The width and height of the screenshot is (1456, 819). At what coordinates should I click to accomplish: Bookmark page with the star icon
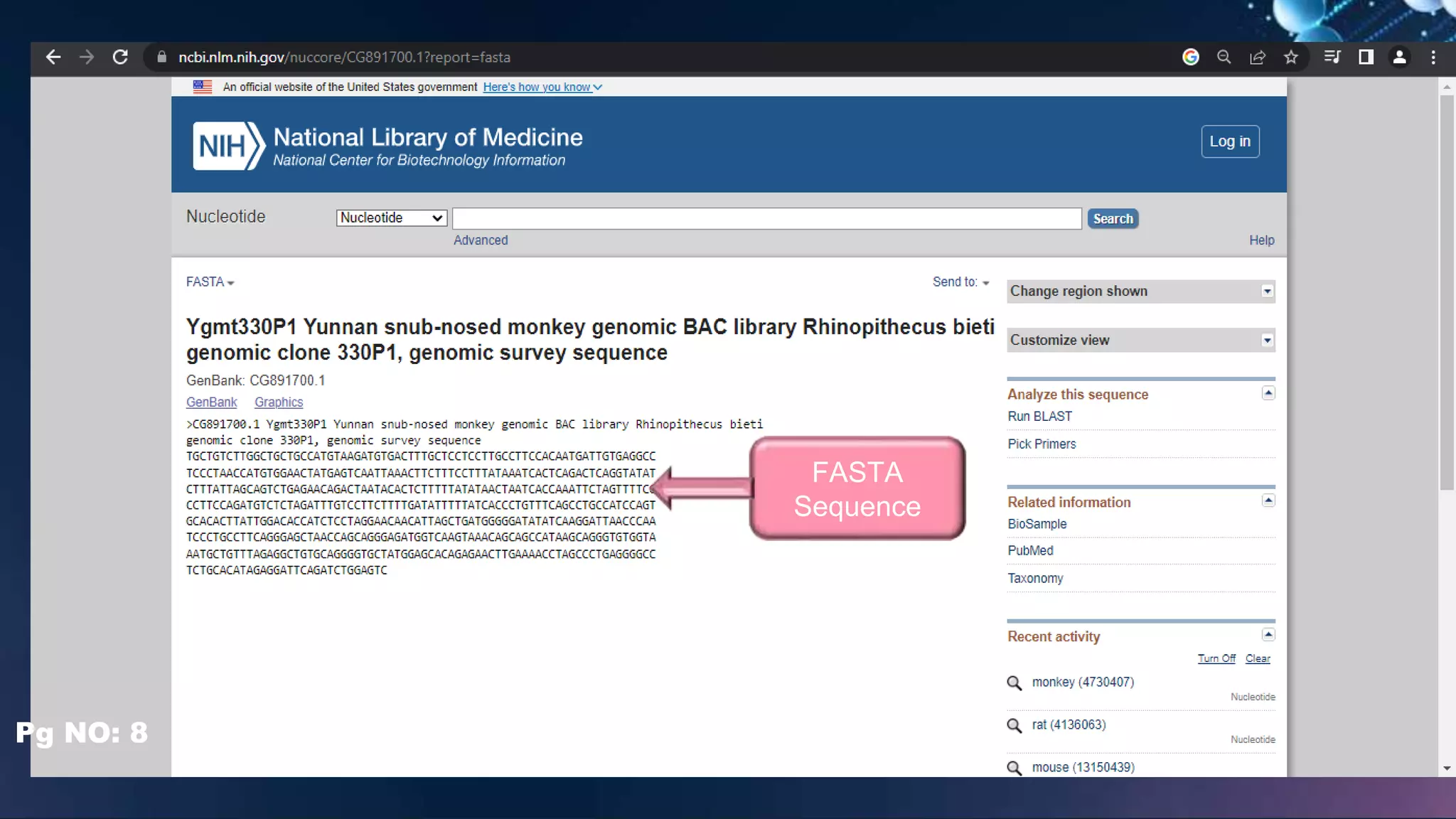[1291, 58]
